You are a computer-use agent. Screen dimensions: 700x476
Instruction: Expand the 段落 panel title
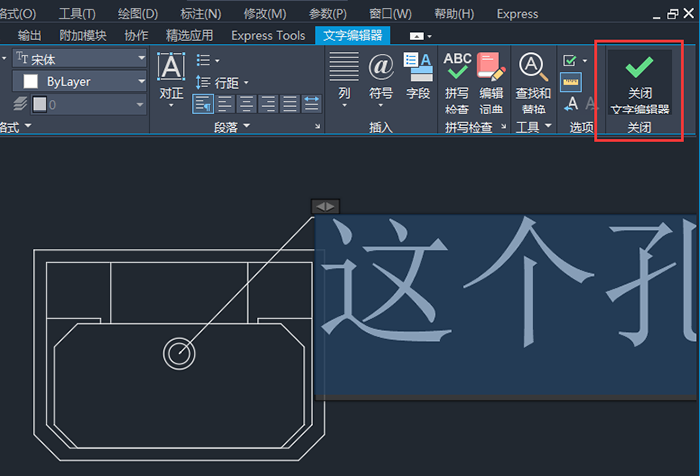point(231,127)
